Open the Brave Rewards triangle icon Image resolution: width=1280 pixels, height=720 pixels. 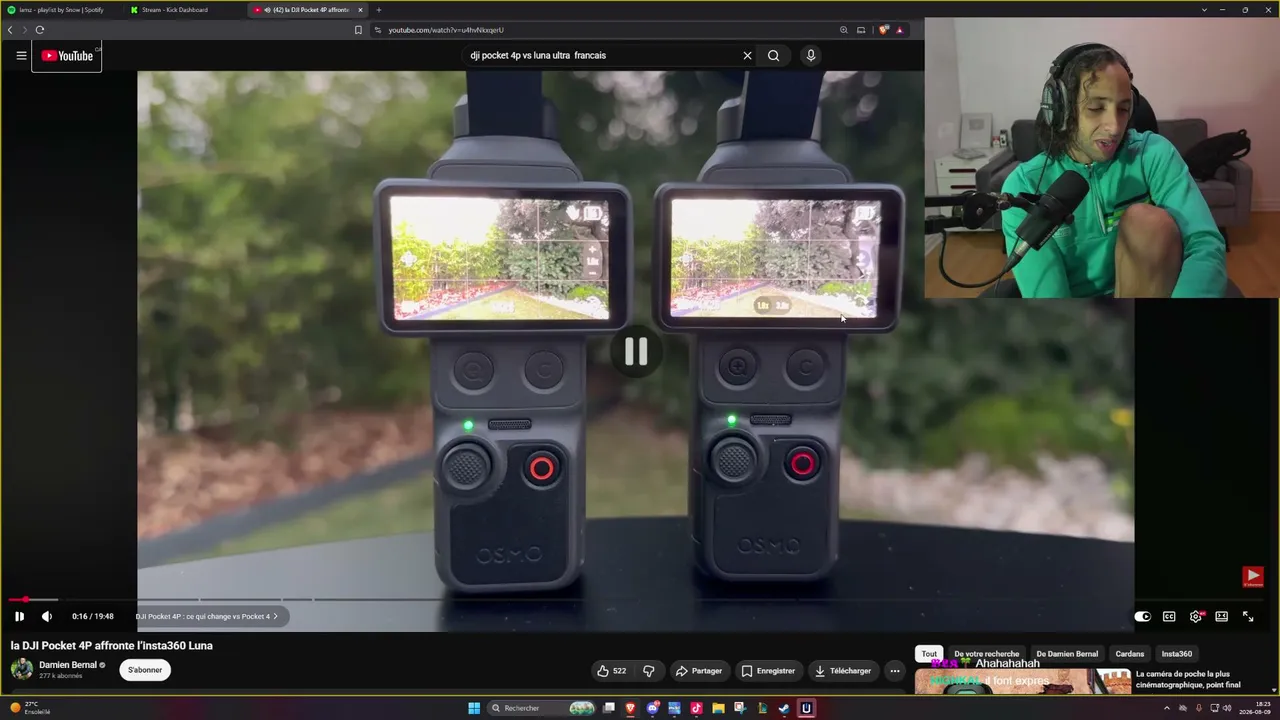point(900,30)
